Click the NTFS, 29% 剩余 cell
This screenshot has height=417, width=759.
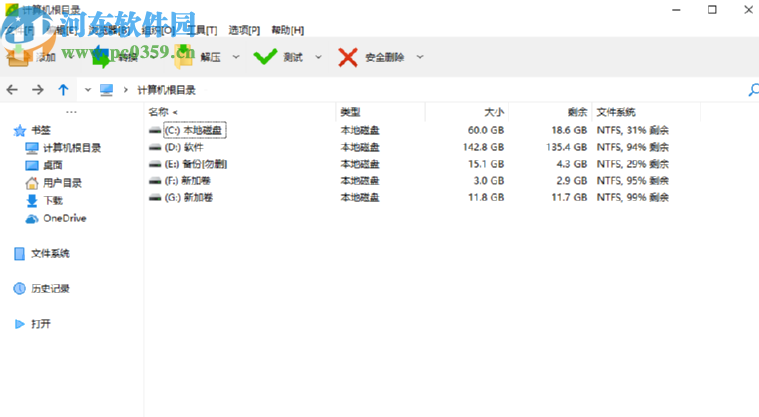click(633, 164)
